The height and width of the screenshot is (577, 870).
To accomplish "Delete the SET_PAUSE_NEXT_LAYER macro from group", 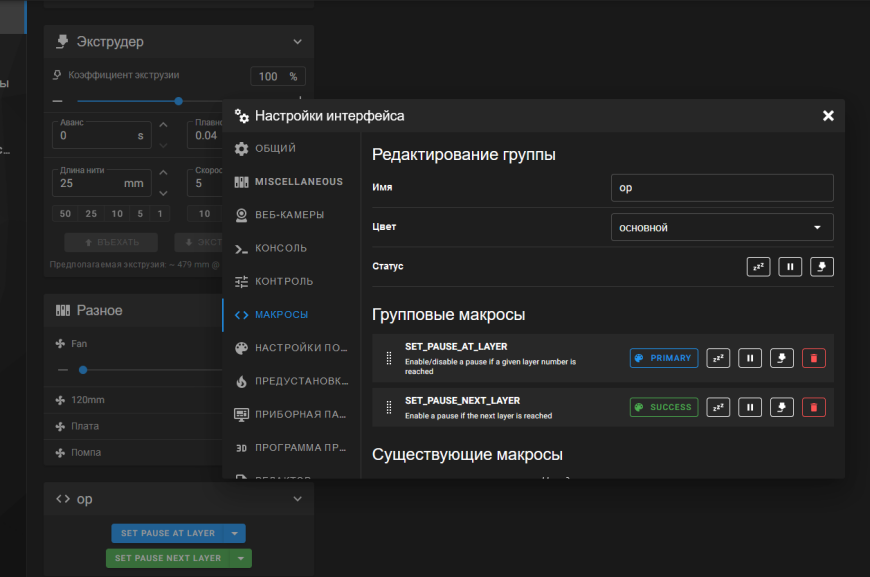I will [x=813, y=407].
